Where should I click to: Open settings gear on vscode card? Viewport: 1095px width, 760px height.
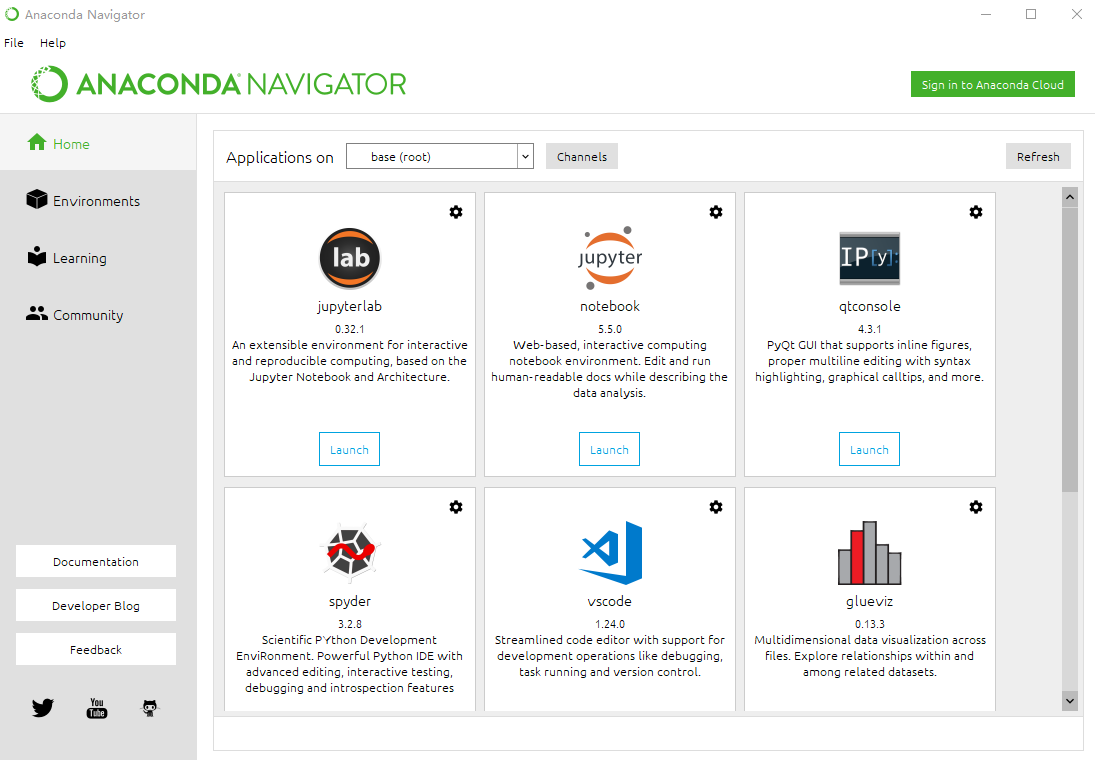(716, 507)
